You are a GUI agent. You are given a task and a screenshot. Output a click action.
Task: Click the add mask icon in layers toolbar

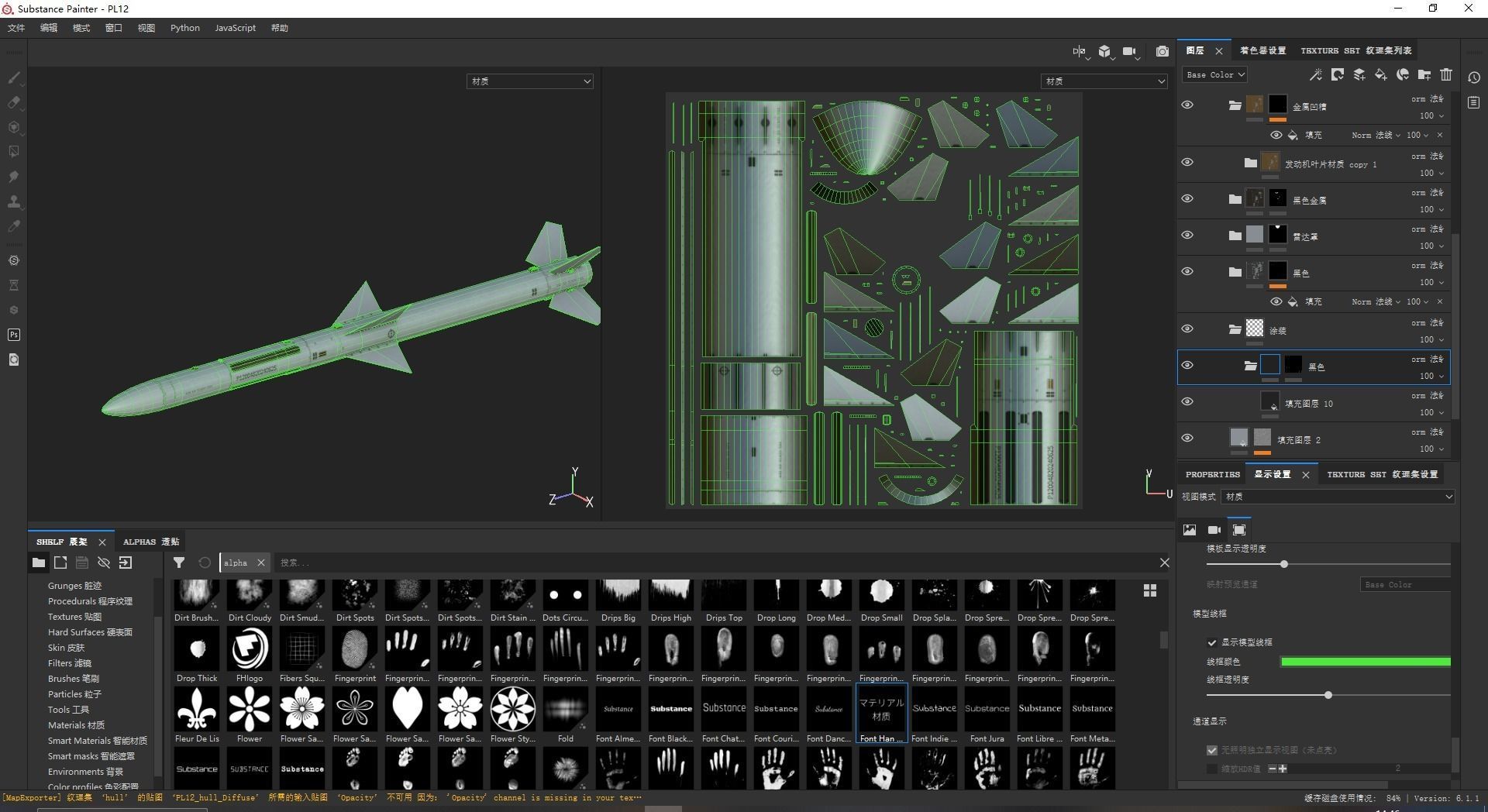tap(1337, 74)
